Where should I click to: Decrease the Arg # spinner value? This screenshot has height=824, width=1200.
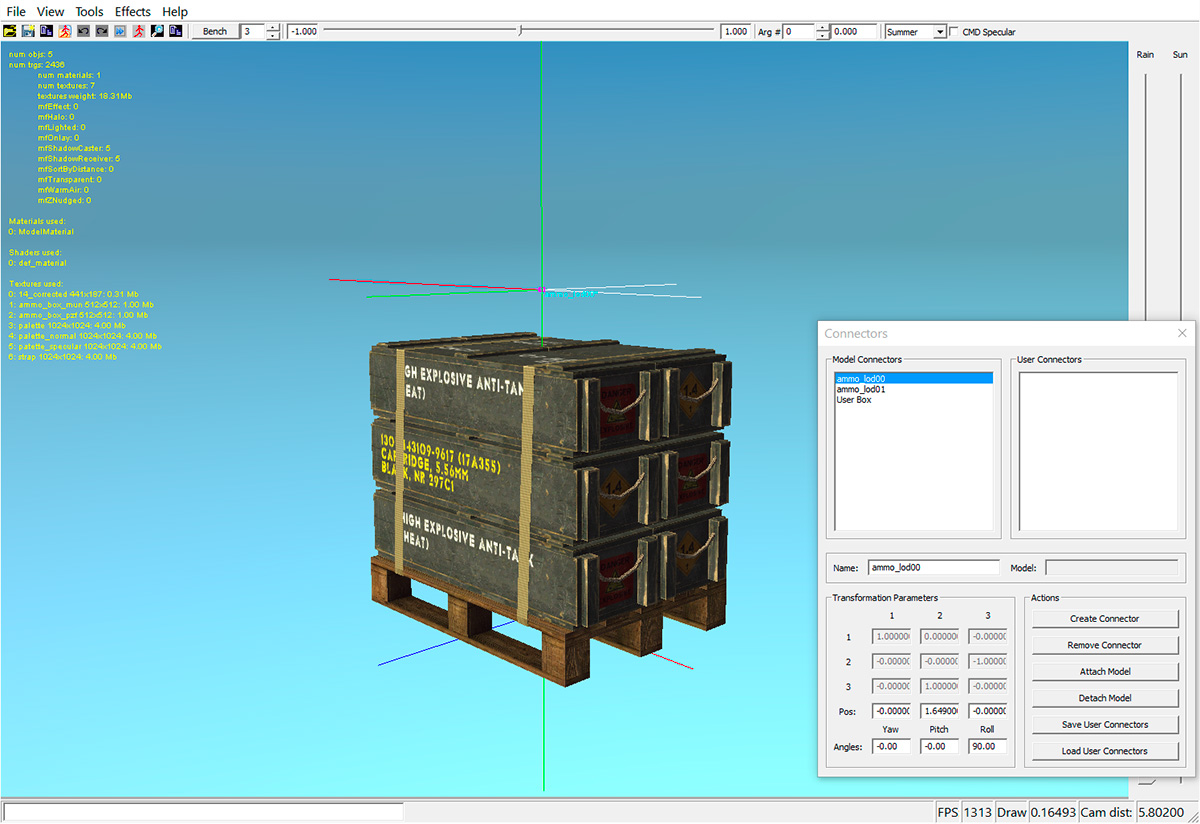point(822,36)
